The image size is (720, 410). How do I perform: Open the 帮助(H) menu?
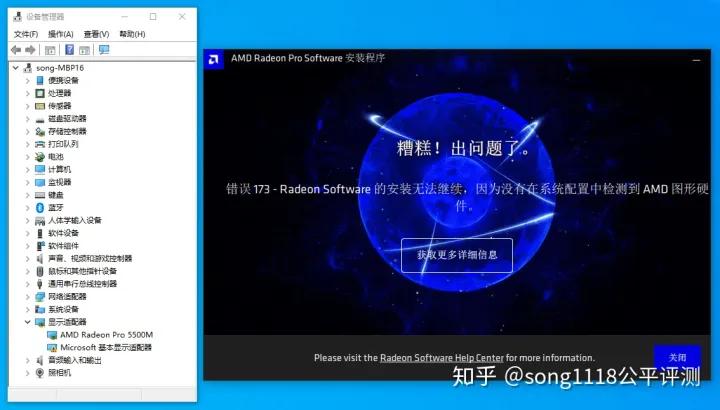pyautogui.click(x=132, y=34)
